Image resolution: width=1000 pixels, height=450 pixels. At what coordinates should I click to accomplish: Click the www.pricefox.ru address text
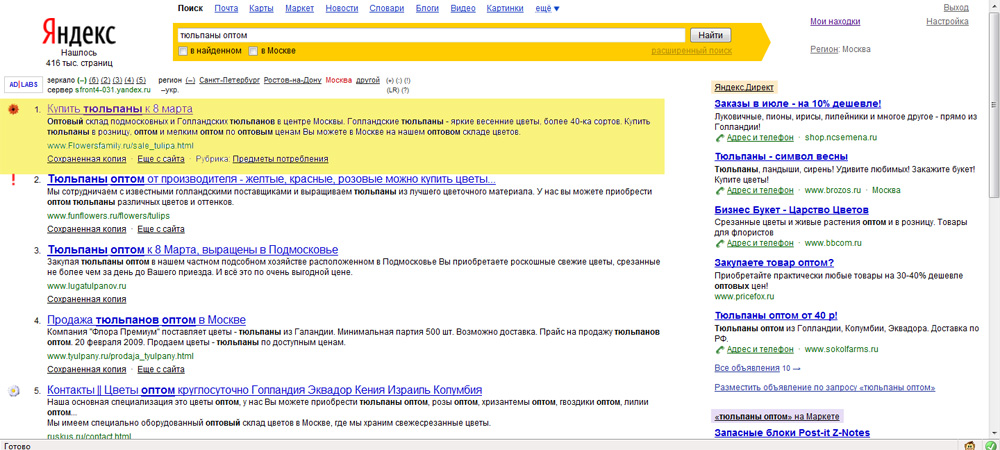(745, 297)
